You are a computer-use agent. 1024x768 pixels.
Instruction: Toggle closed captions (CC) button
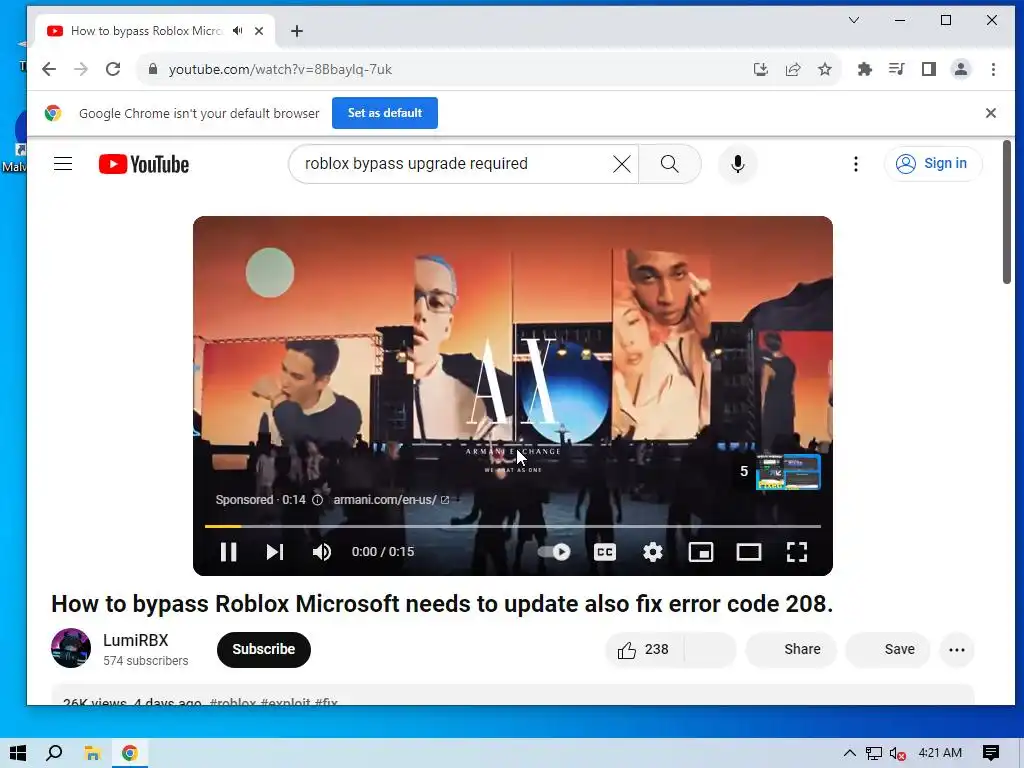coord(605,552)
